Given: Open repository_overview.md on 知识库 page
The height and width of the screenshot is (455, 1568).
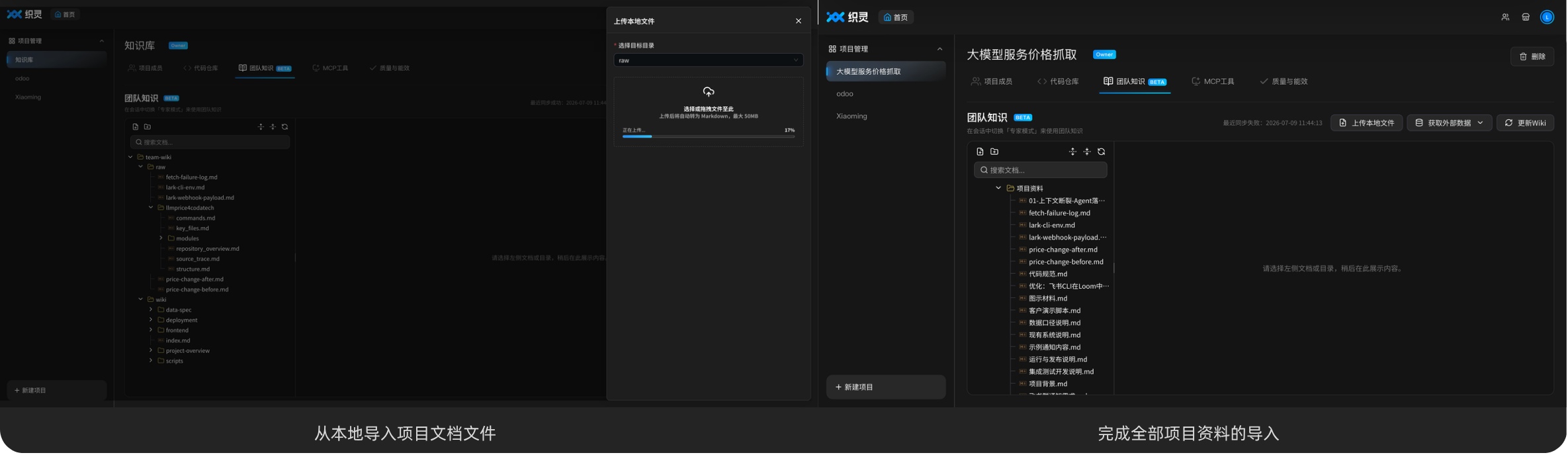Looking at the screenshot, I should click(x=207, y=248).
